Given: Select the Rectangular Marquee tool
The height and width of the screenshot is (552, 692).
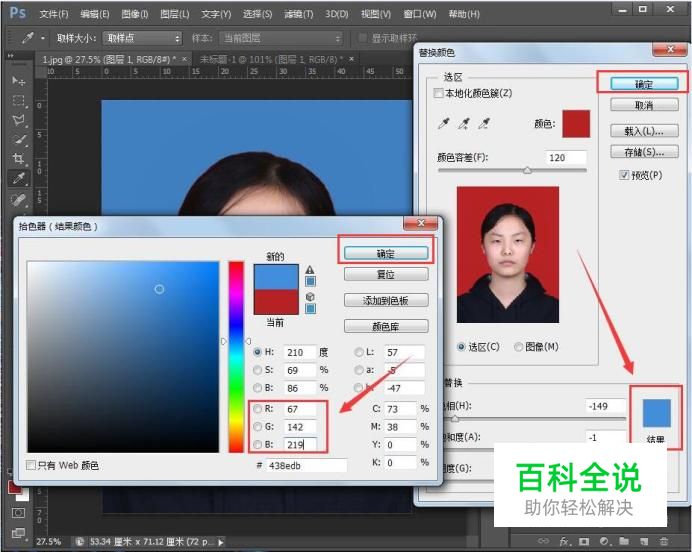Looking at the screenshot, I should pyautogui.click(x=19, y=101).
